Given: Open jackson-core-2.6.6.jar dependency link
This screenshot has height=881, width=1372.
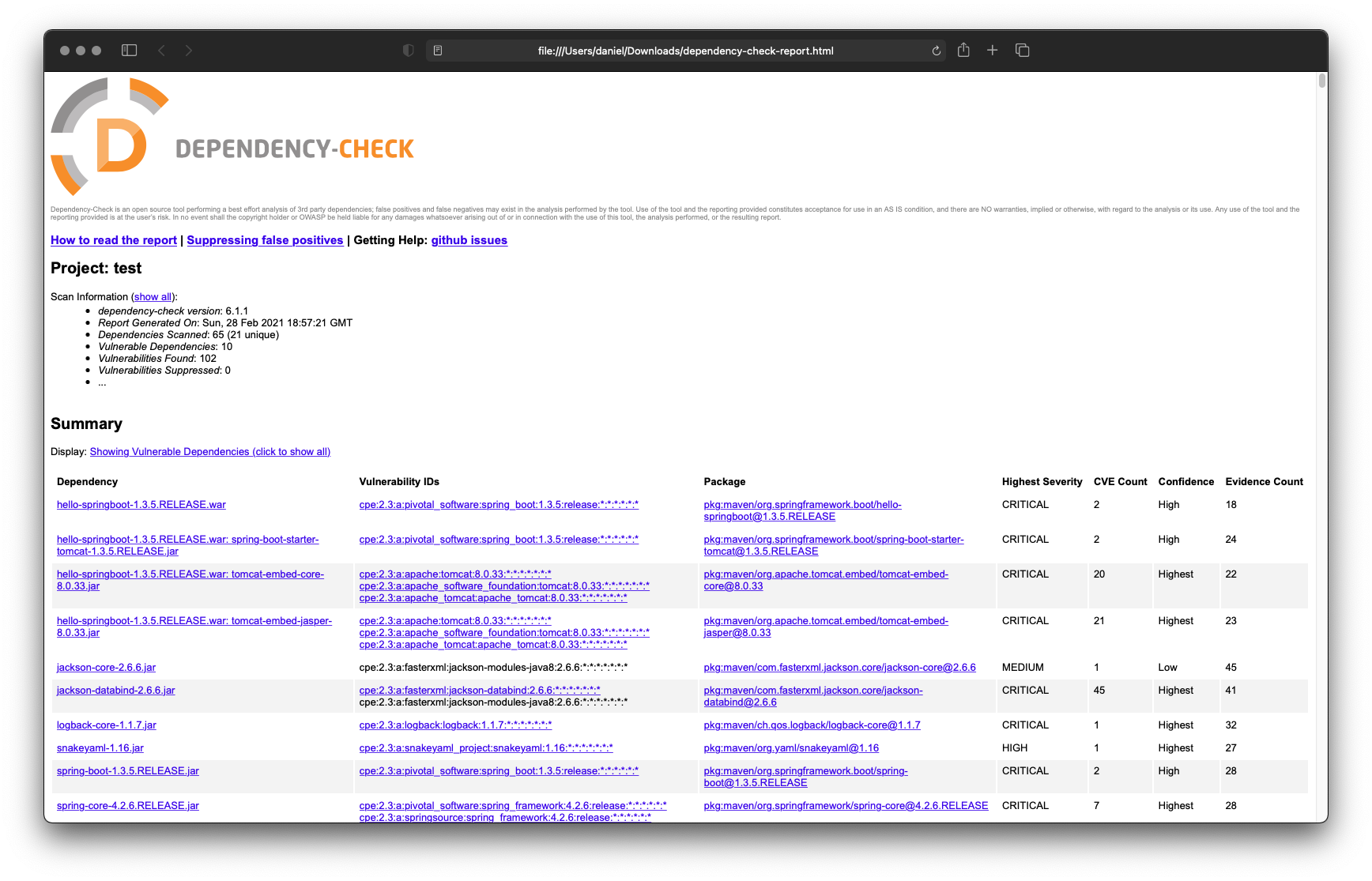Looking at the screenshot, I should coord(106,668).
